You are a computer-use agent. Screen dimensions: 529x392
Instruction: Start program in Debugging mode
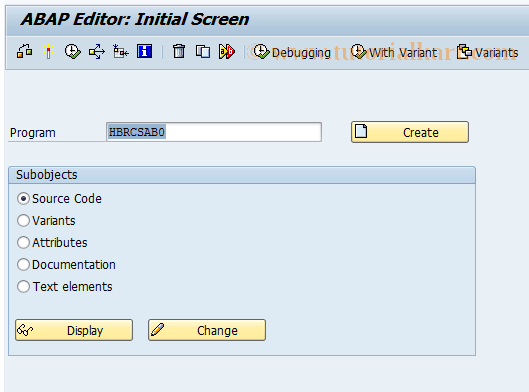(292, 52)
